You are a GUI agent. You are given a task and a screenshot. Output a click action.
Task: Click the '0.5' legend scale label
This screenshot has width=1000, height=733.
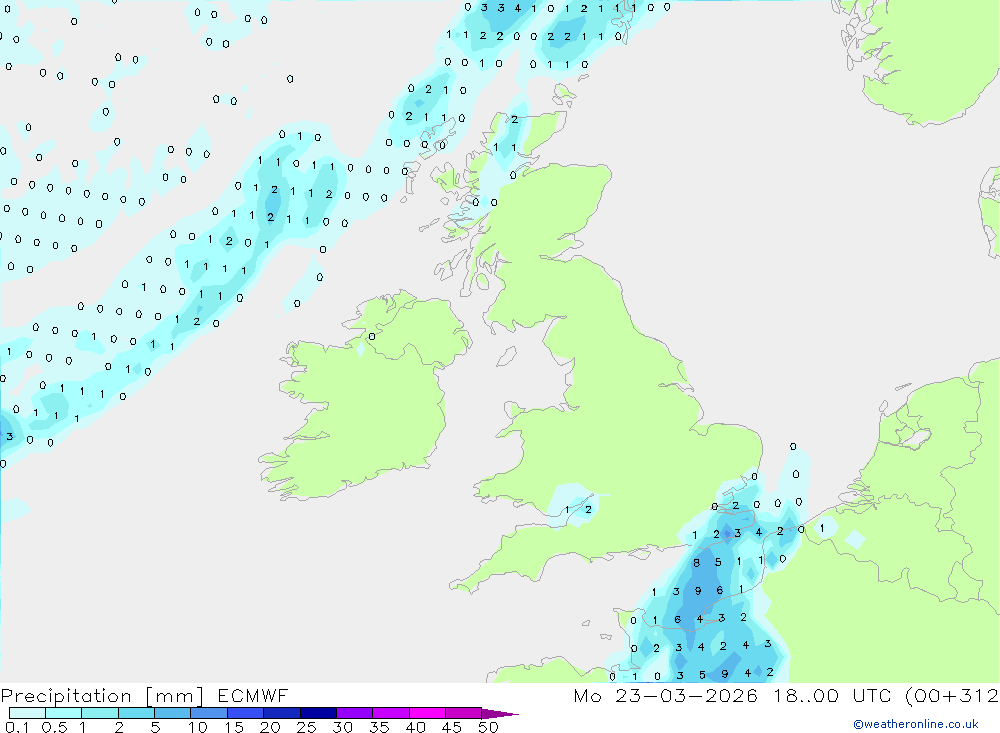[x=54, y=727]
